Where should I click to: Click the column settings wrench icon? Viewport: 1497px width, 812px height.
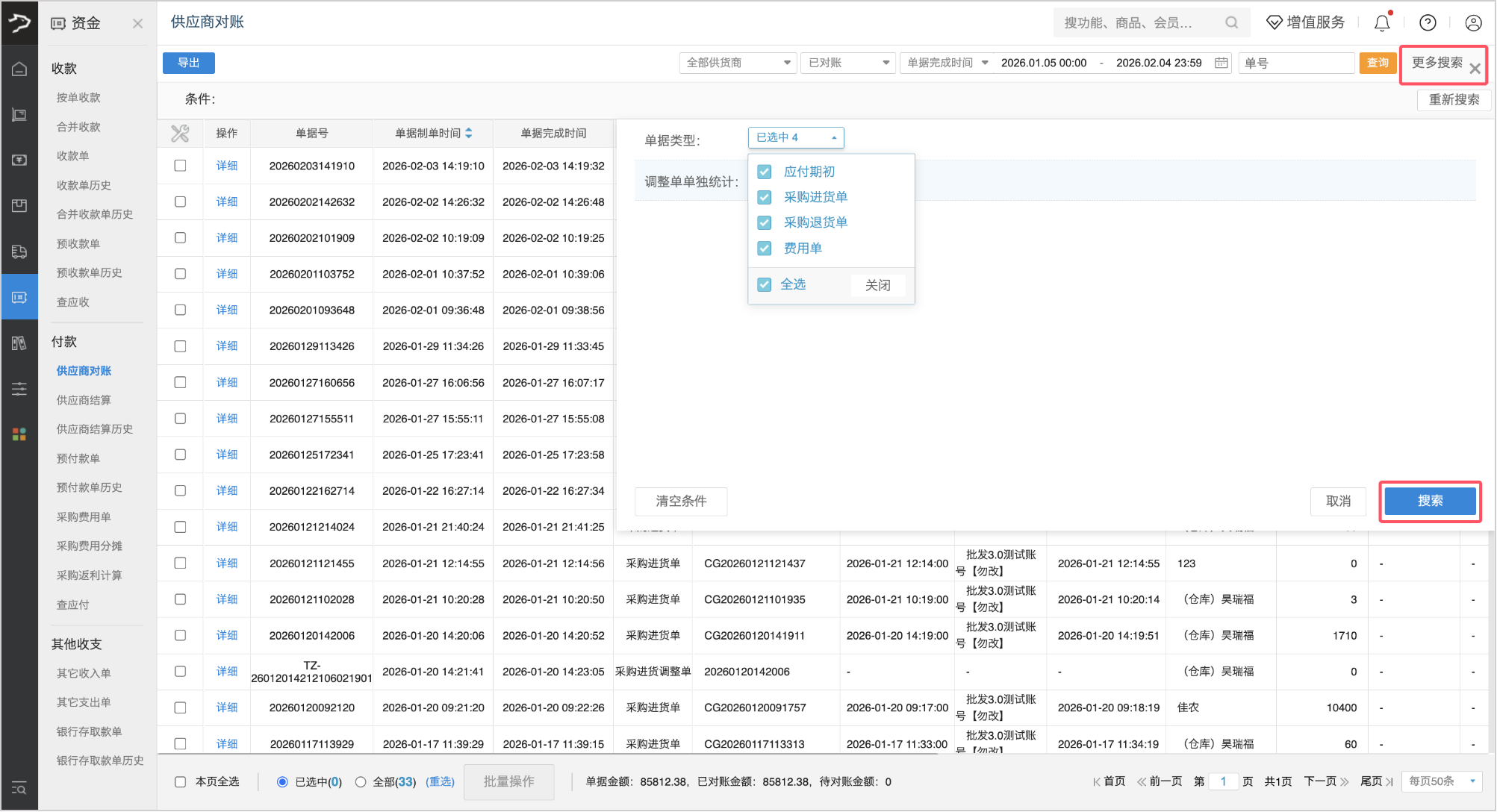180,134
